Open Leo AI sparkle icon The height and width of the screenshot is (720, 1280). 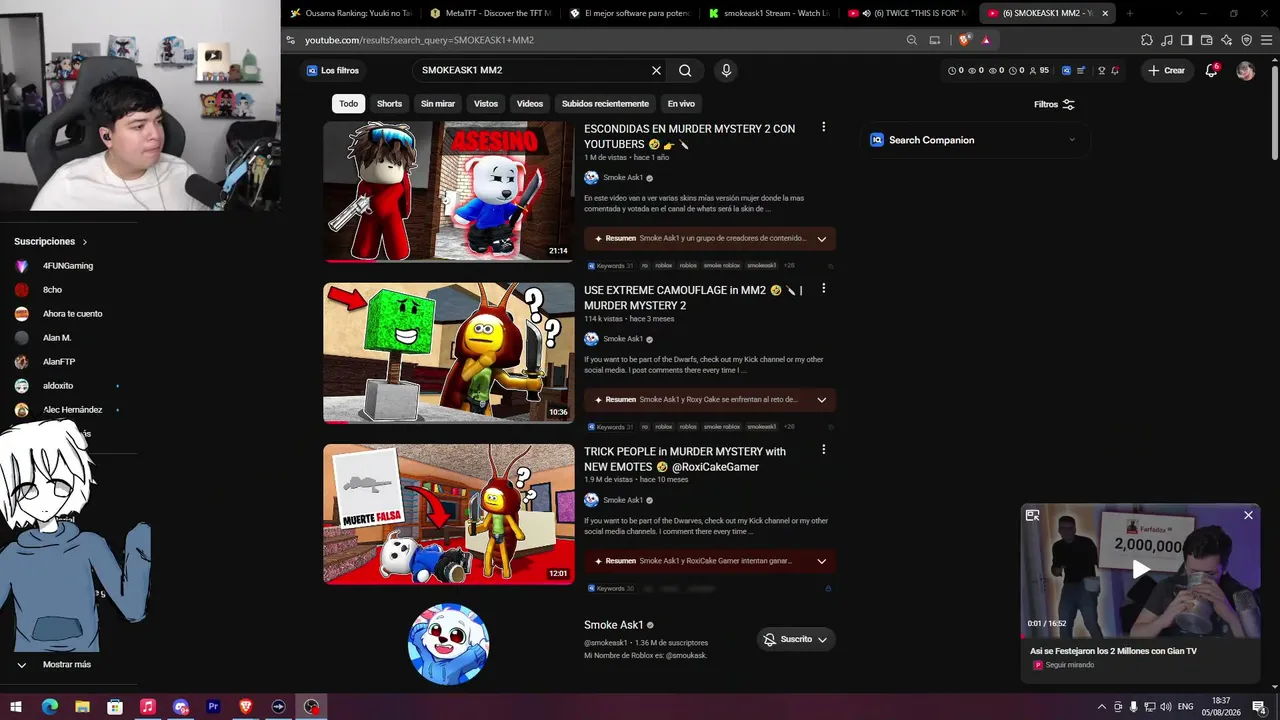(1226, 40)
